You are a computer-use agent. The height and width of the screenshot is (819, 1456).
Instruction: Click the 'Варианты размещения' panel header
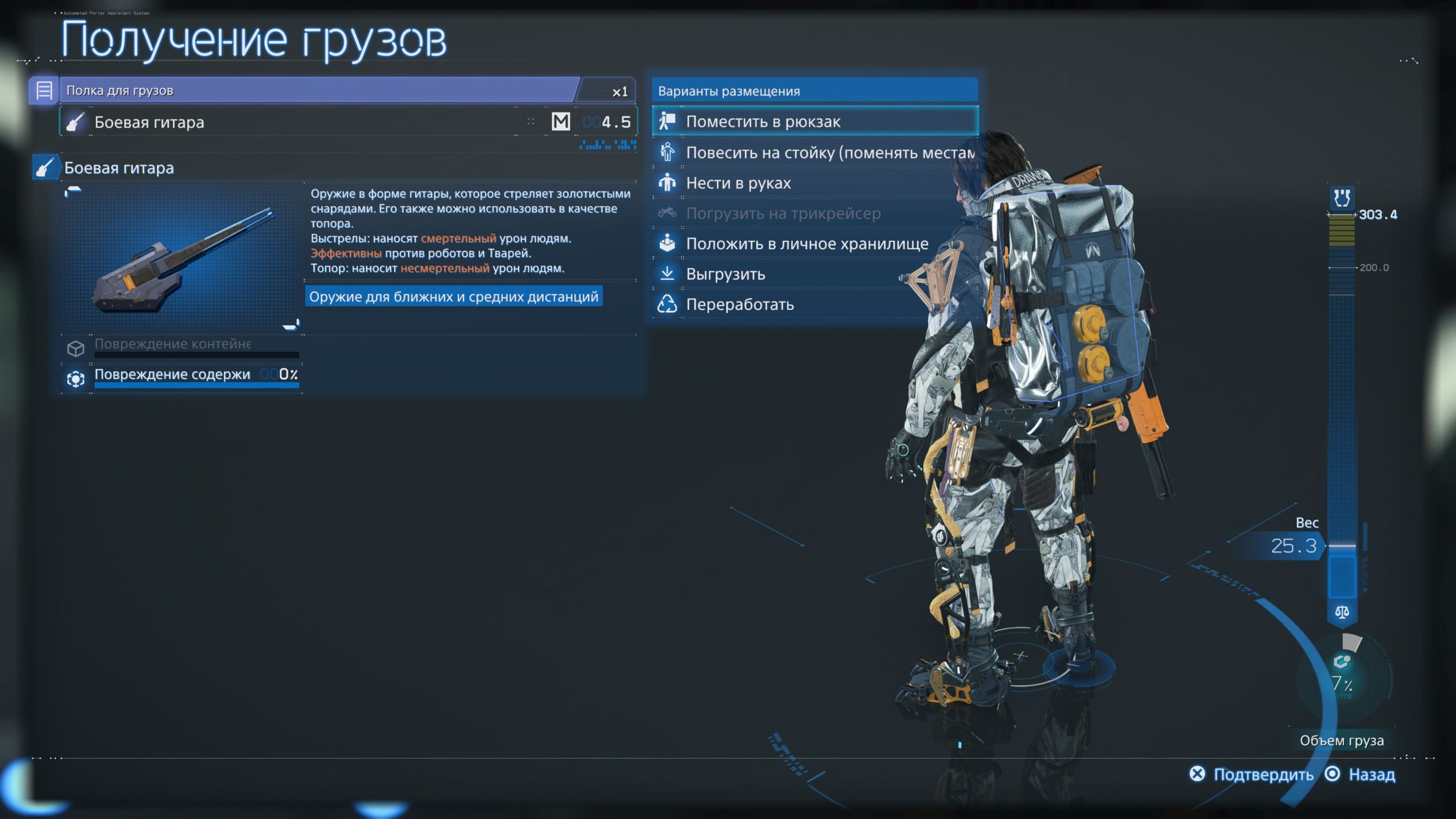(815, 91)
